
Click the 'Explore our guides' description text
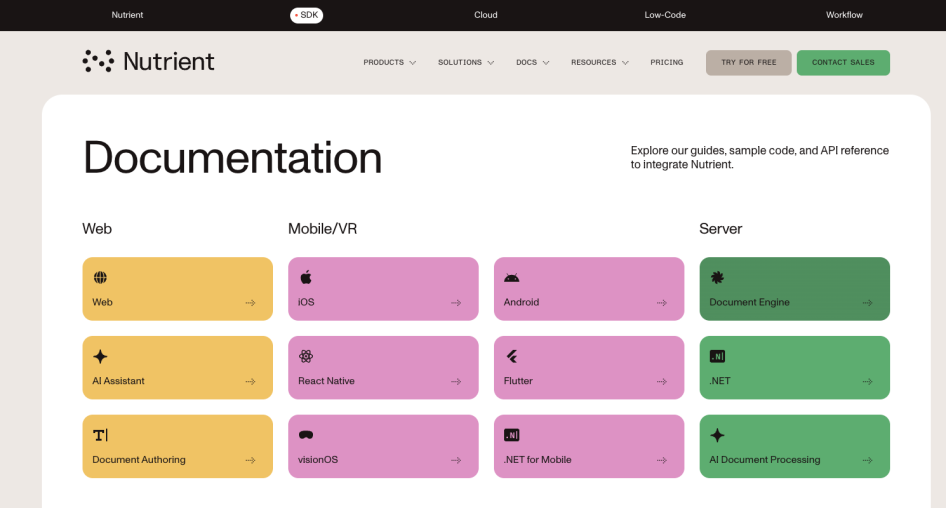tap(760, 157)
